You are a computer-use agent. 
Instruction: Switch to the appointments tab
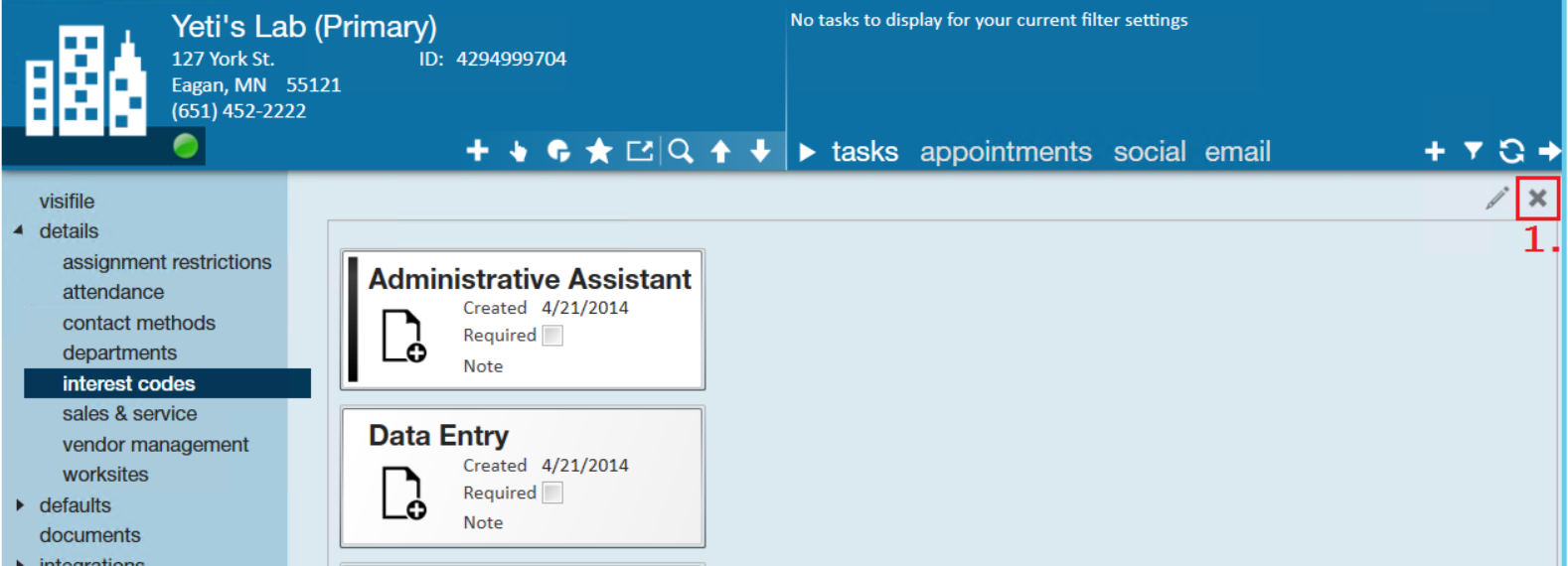1006,152
